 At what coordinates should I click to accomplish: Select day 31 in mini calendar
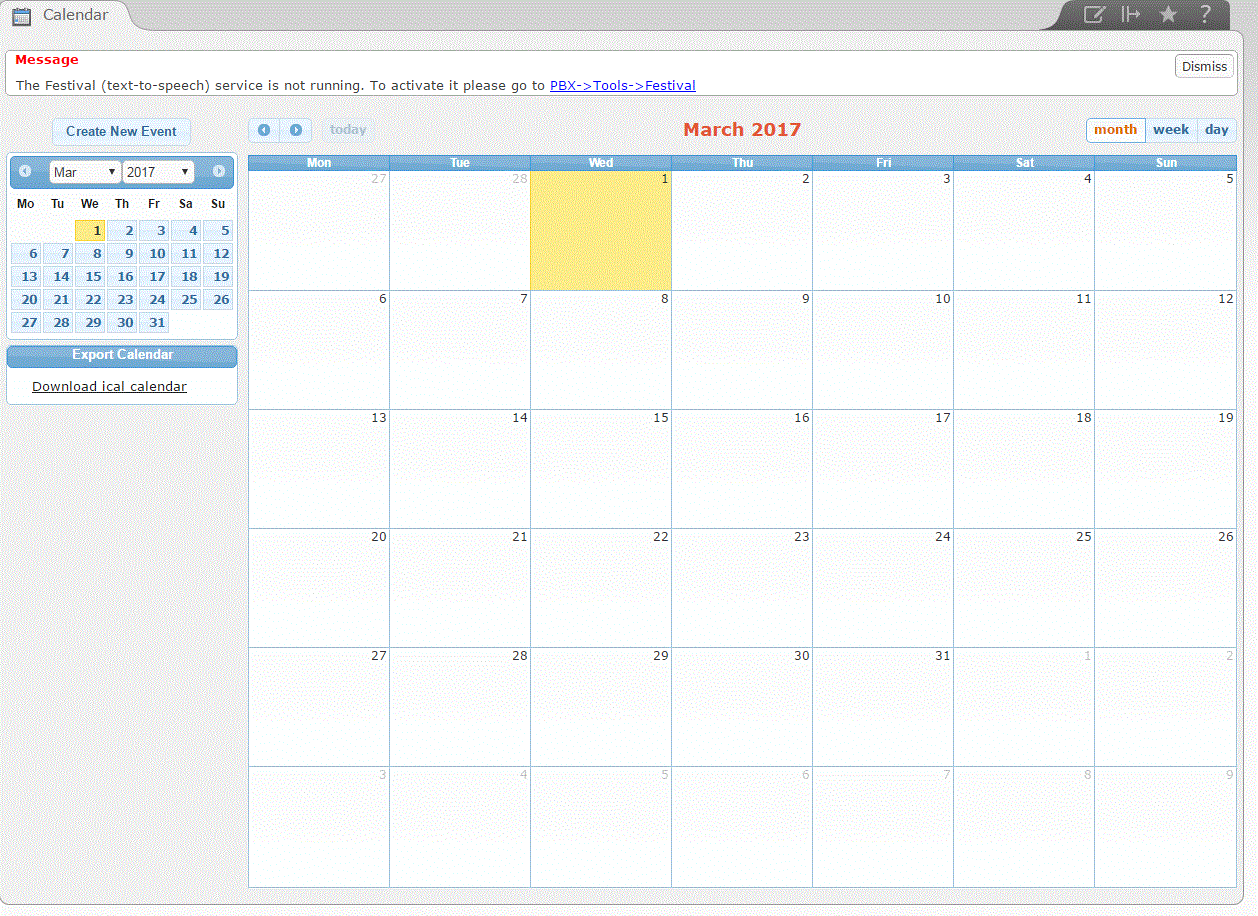tap(154, 322)
